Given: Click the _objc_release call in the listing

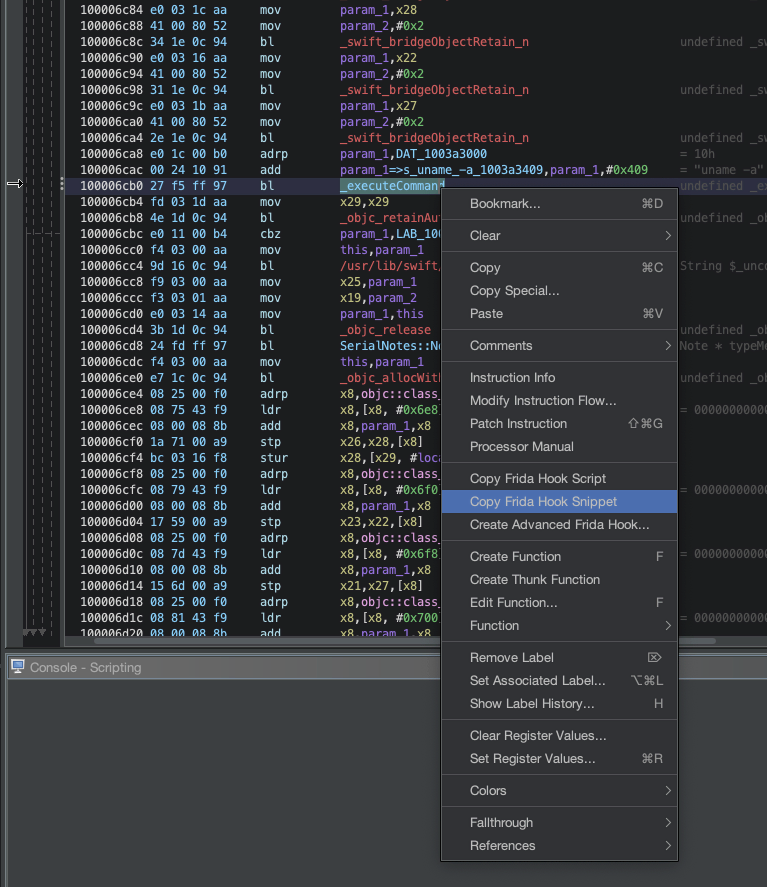Looking at the screenshot, I should (385, 330).
